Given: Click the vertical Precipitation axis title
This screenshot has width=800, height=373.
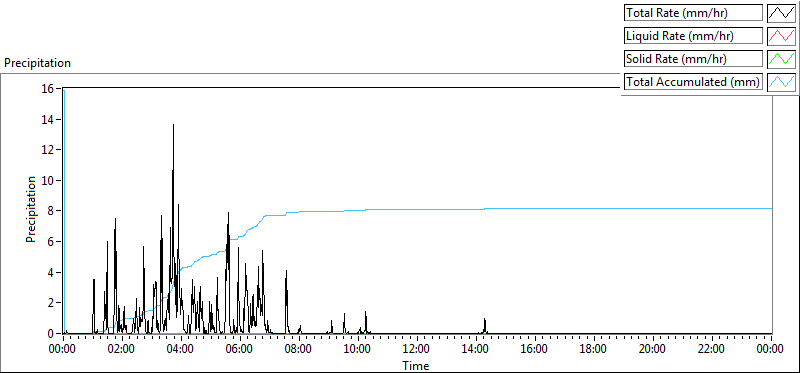Looking at the screenshot, I should click(x=31, y=209).
